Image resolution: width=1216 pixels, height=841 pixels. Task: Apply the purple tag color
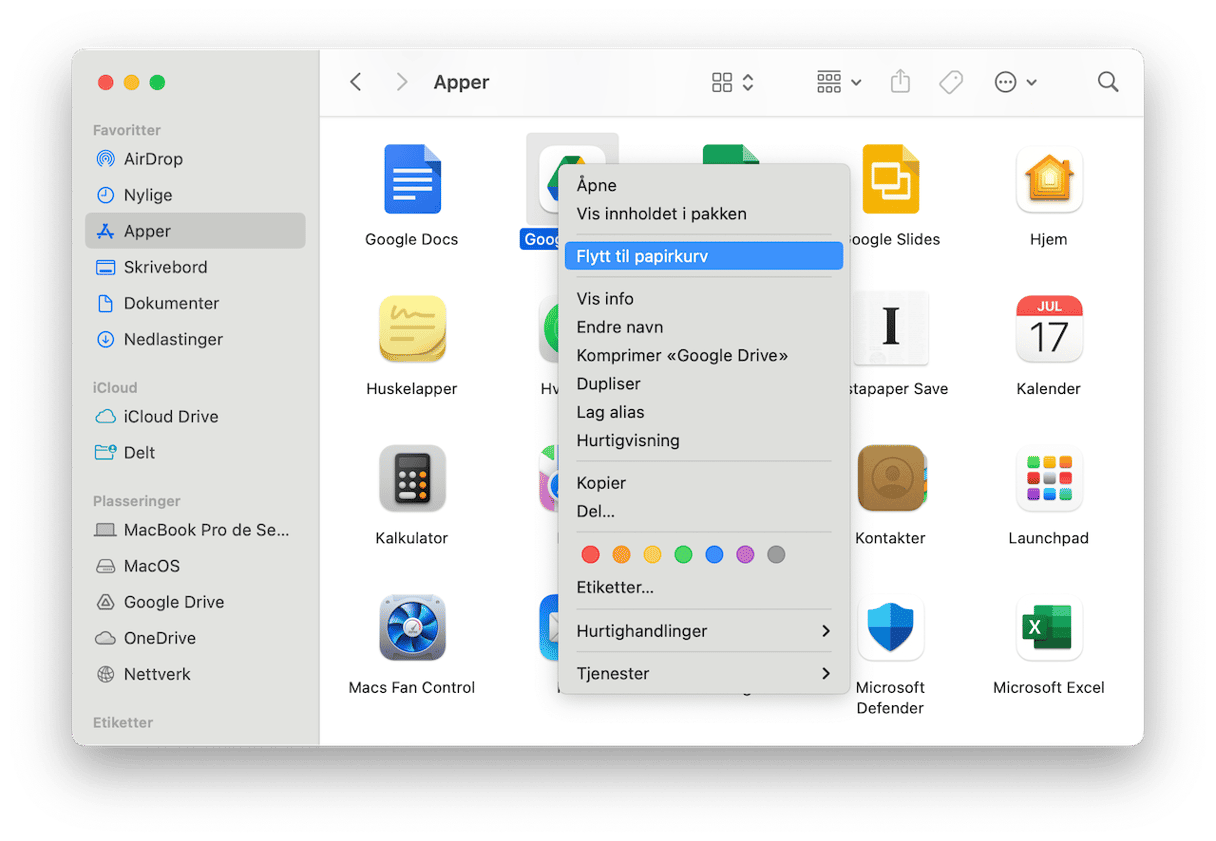(745, 554)
